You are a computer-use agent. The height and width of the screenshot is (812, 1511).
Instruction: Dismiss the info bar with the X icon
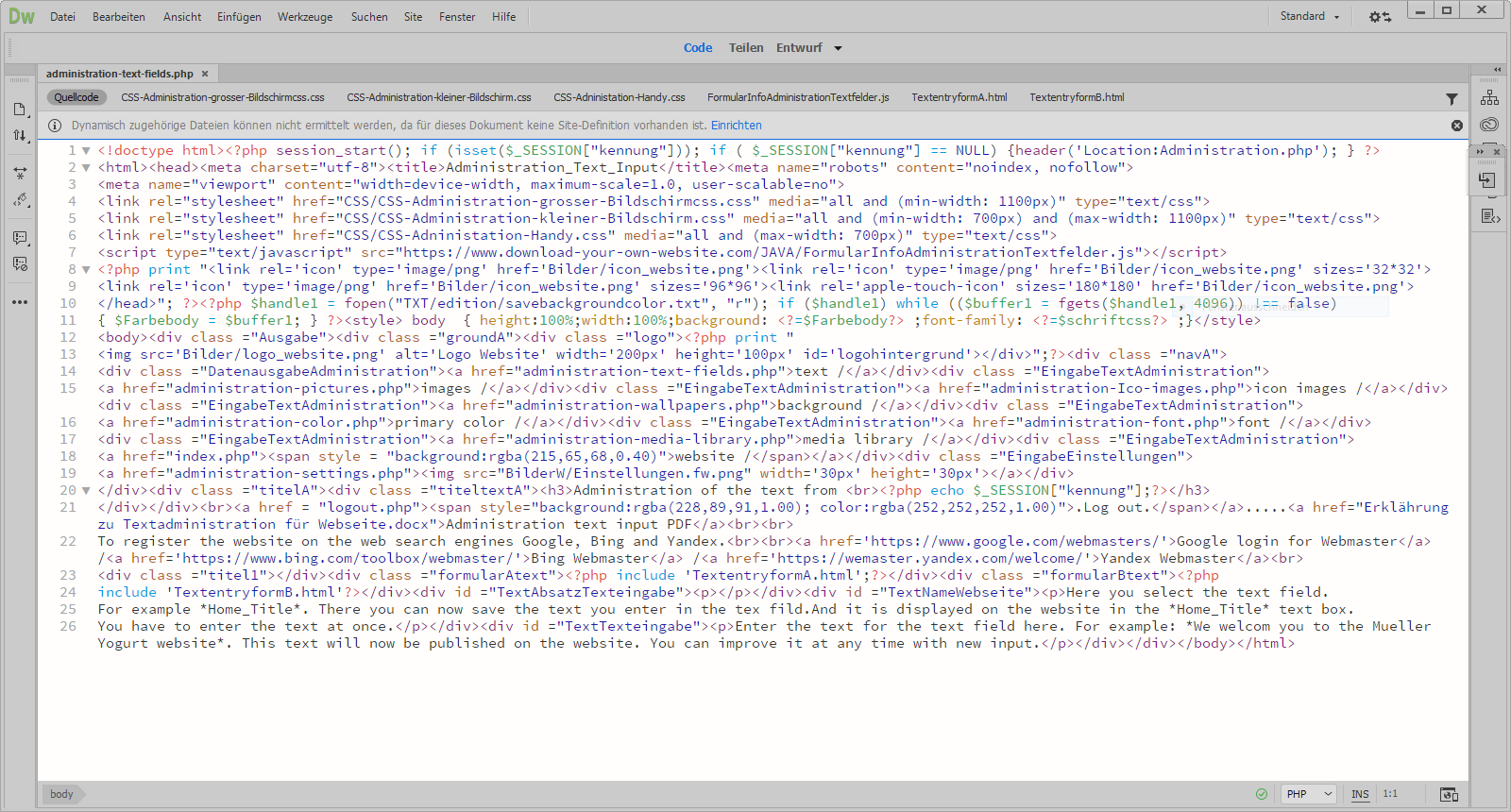(1457, 126)
